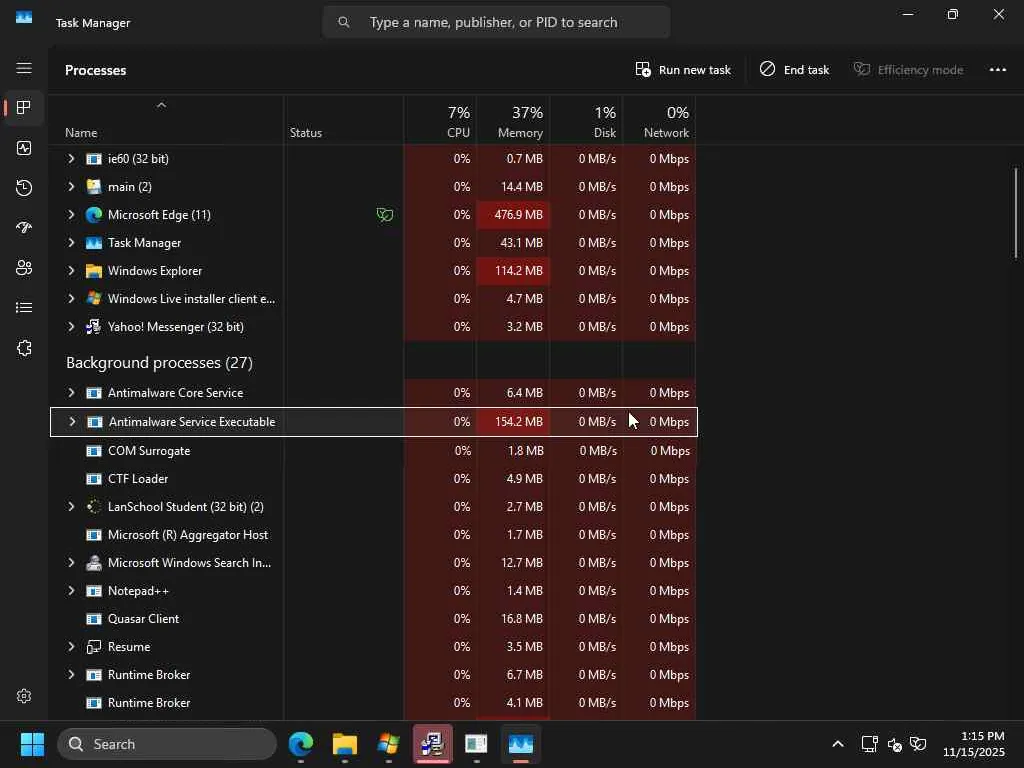Image resolution: width=1024 pixels, height=768 pixels.
Task: Click the End task button
Action: (795, 70)
